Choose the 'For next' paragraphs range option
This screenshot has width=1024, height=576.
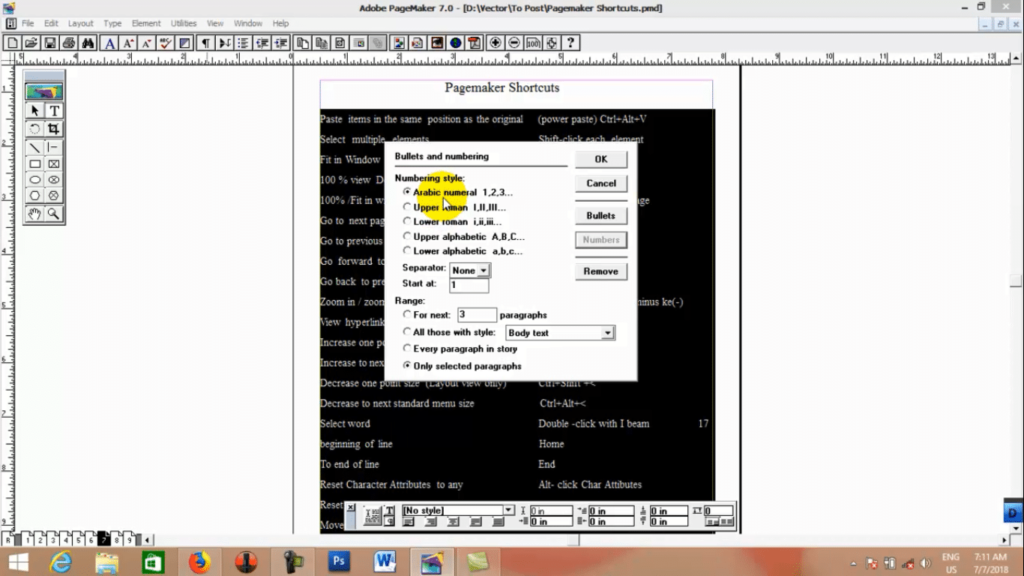(x=426, y=315)
